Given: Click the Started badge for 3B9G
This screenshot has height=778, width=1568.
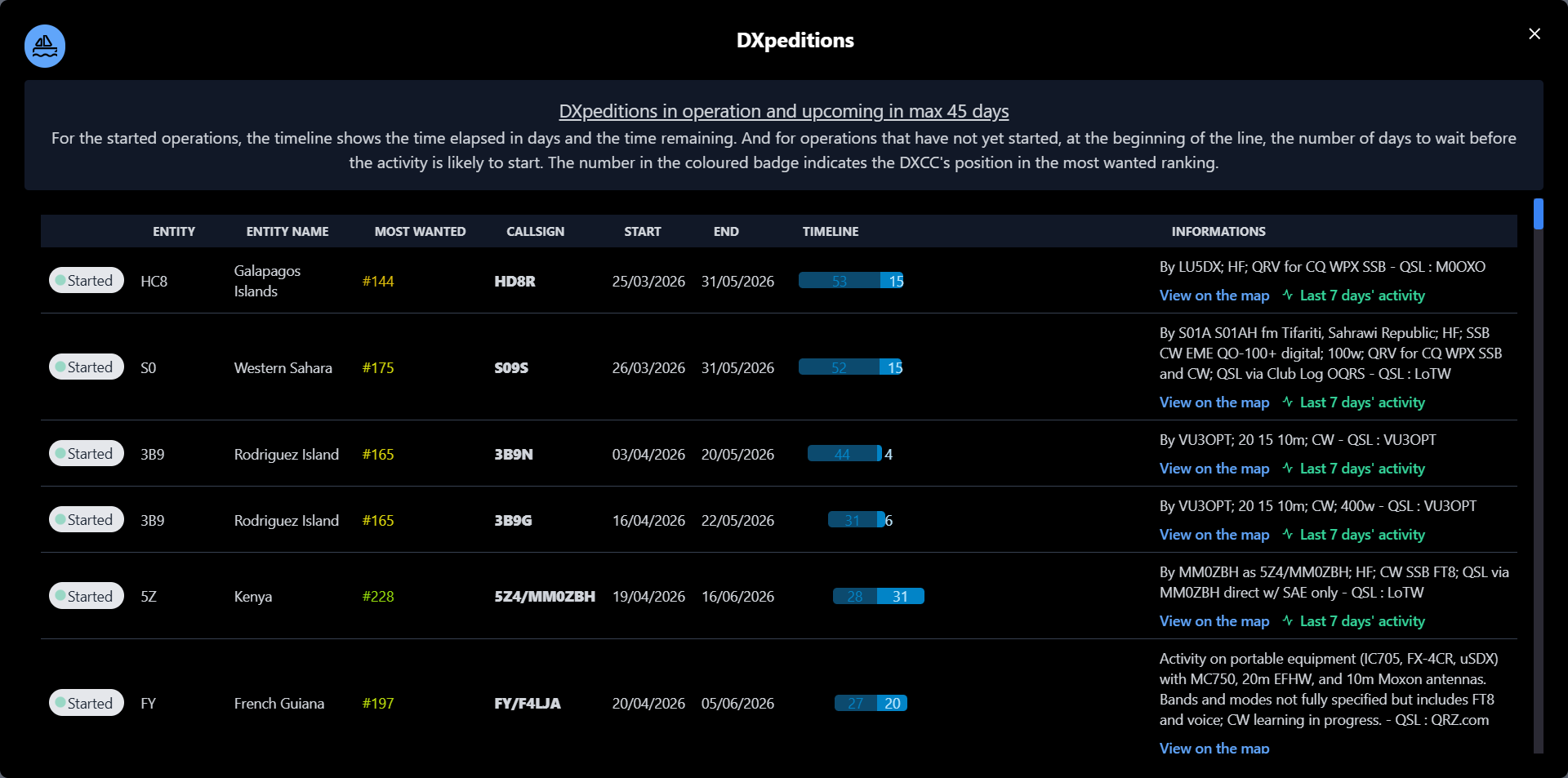Looking at the screenshot, I should [87, 519].
